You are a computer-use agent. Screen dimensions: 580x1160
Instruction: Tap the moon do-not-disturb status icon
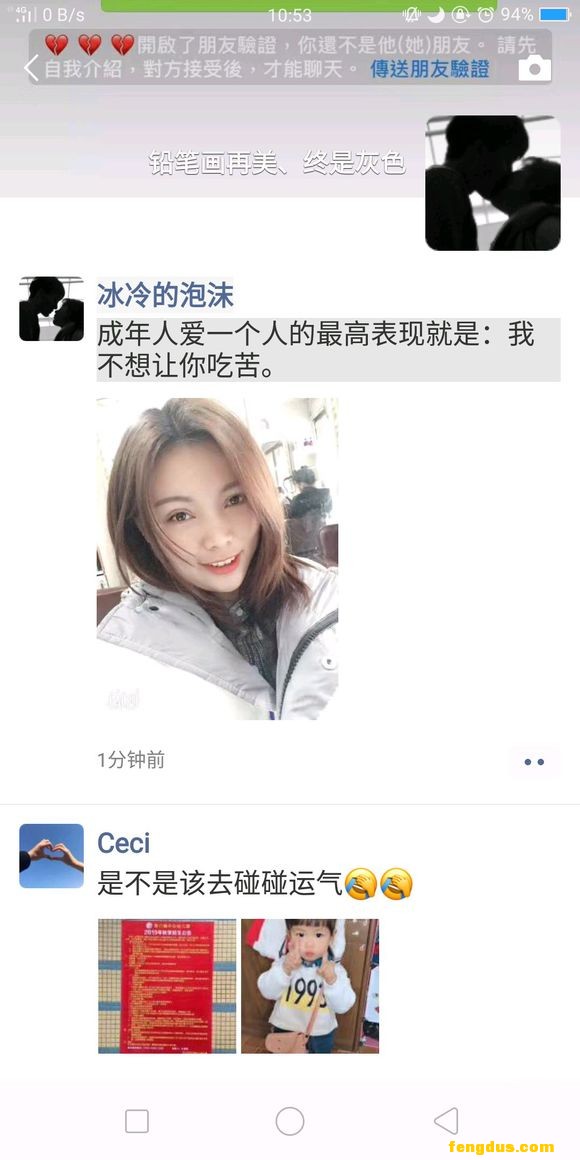(436, 14)
